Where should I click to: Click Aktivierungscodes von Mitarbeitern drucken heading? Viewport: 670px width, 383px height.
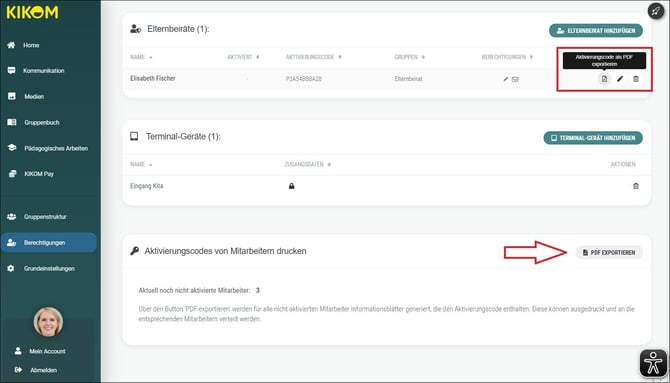coord(225,251)
